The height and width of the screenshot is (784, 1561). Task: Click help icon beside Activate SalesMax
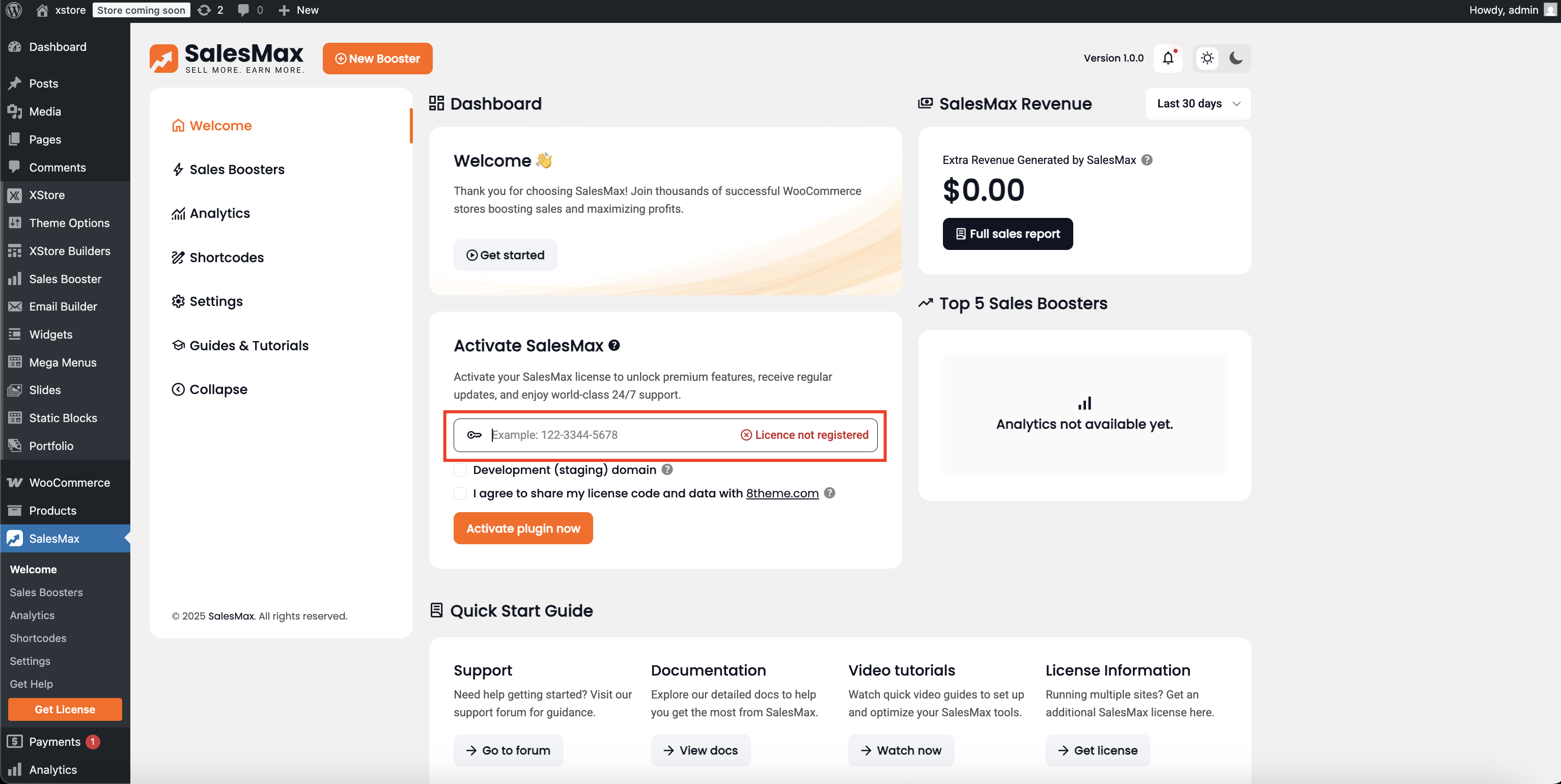tap(614, 345)
